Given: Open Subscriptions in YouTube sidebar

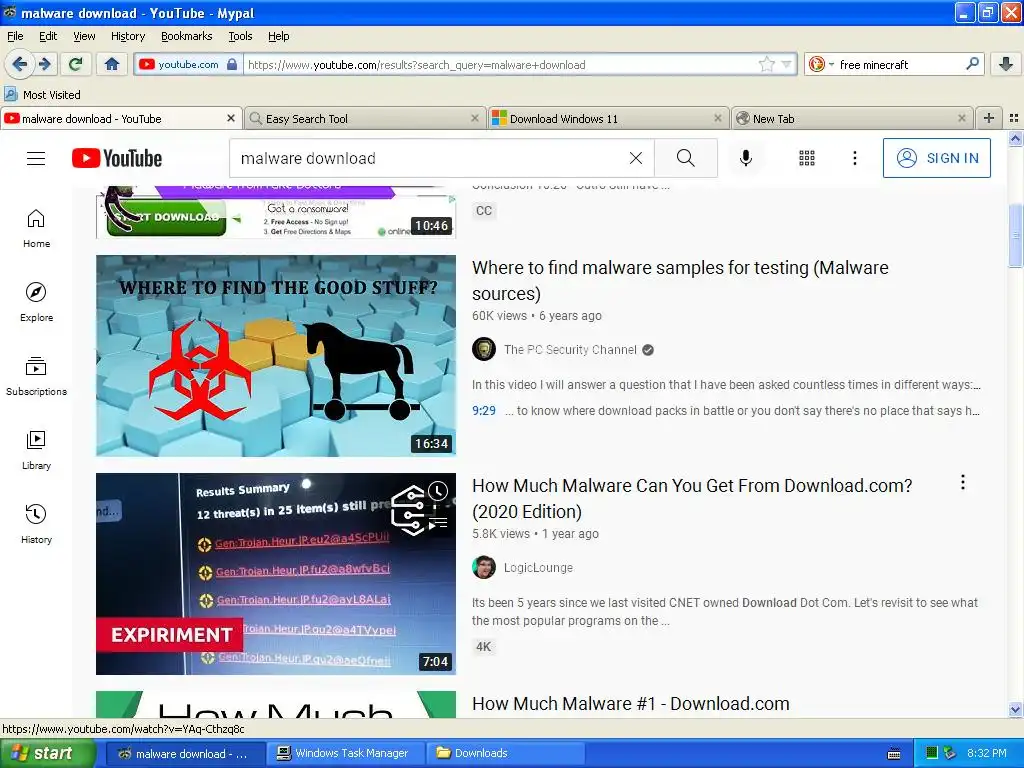Looking at the screenshot, I should coord(36,376).
